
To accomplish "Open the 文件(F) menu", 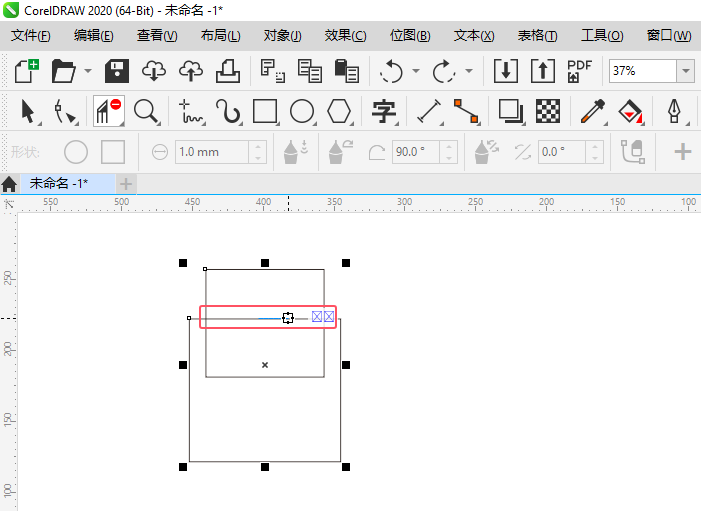I will [x=30, y=35].
